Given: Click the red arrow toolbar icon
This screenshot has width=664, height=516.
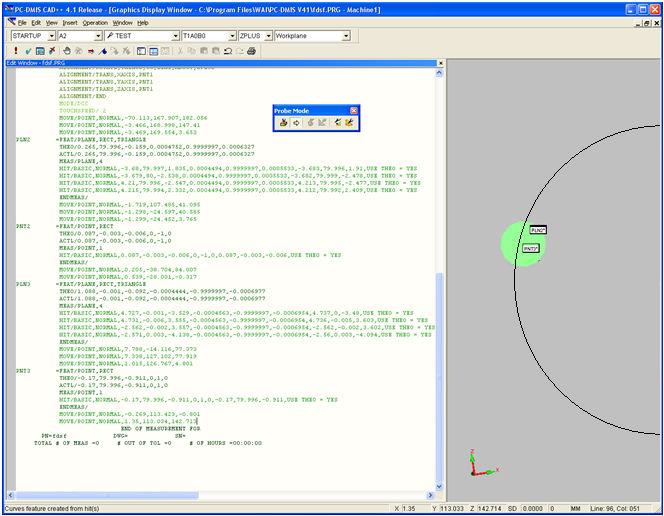Looking at the screenshot, I should pyautogui.click(x=91, y=51).
